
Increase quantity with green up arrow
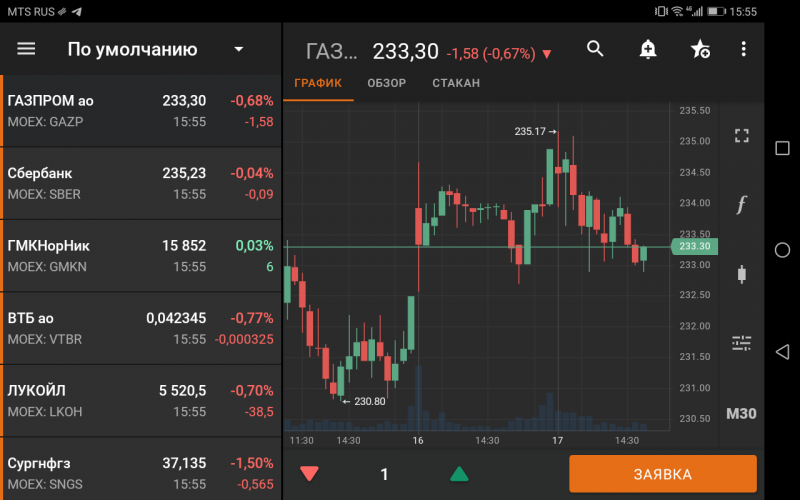point(458,474)
